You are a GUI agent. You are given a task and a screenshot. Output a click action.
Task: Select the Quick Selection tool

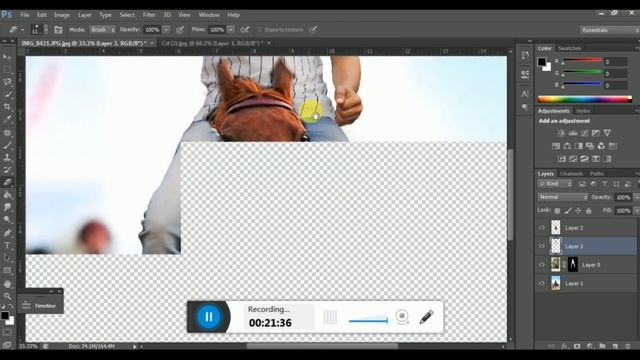(x=7, y=94)
